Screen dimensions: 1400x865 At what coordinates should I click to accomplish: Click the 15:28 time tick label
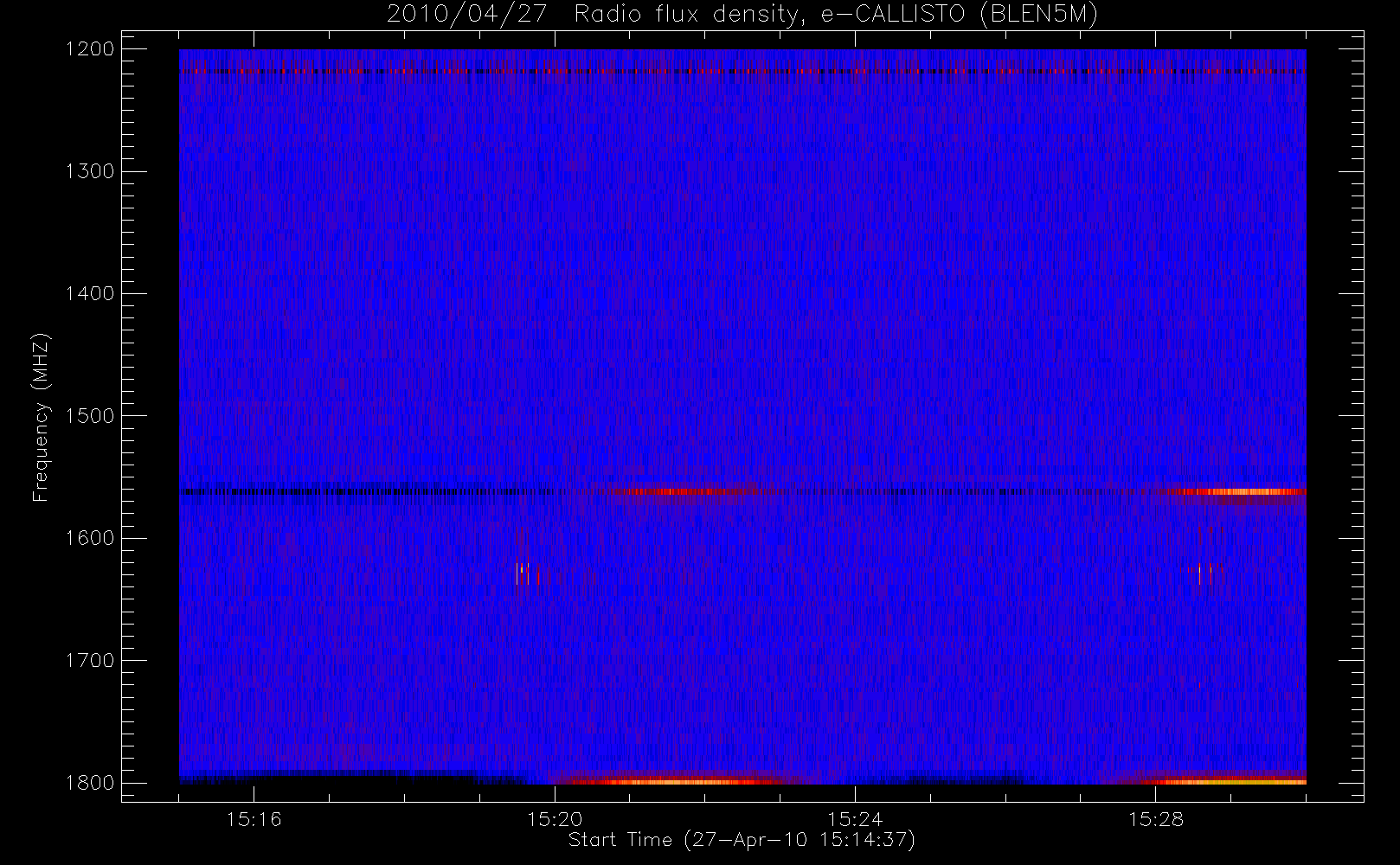click(1155, 819)
